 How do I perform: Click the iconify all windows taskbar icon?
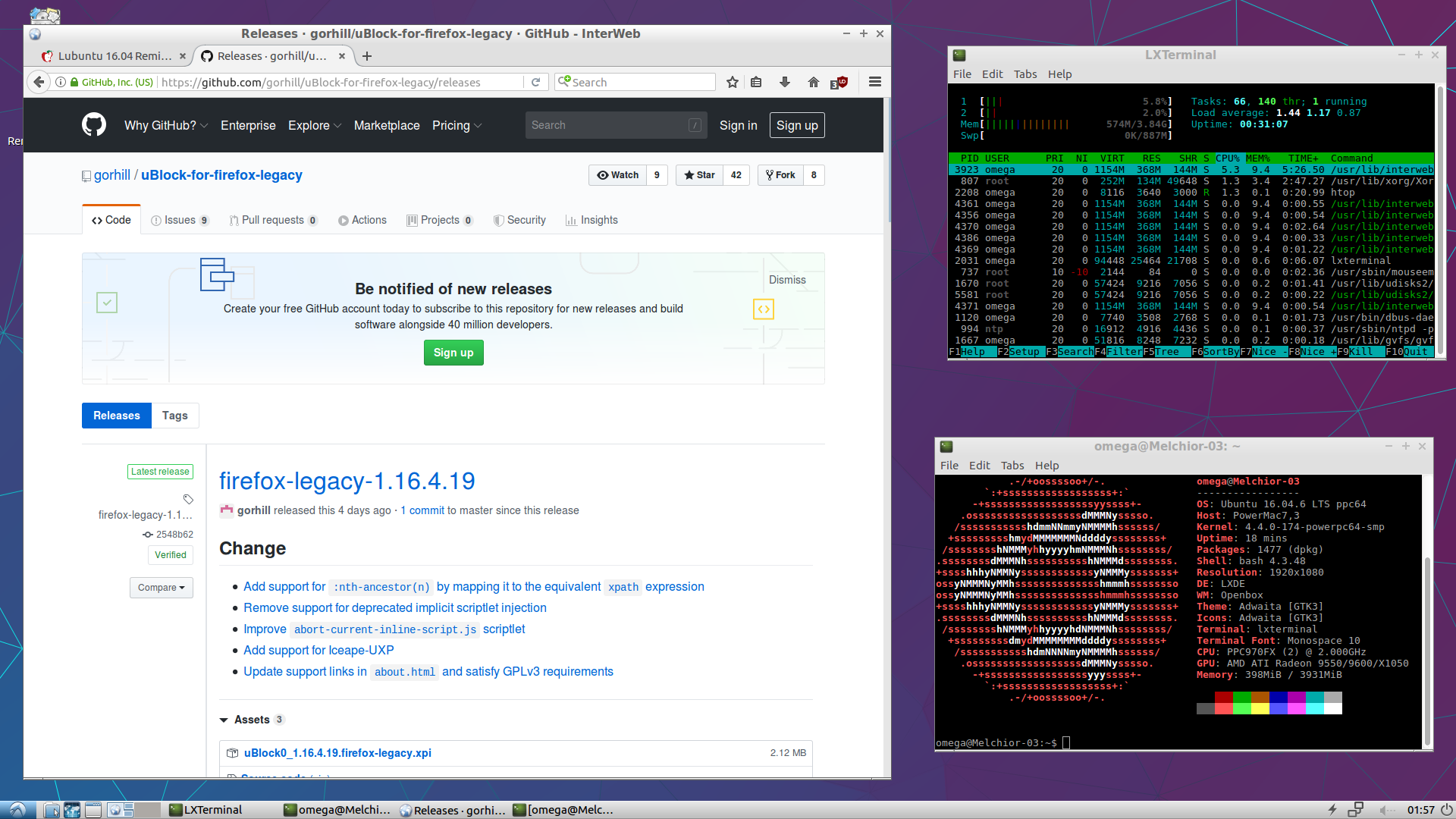click(93, 810)
